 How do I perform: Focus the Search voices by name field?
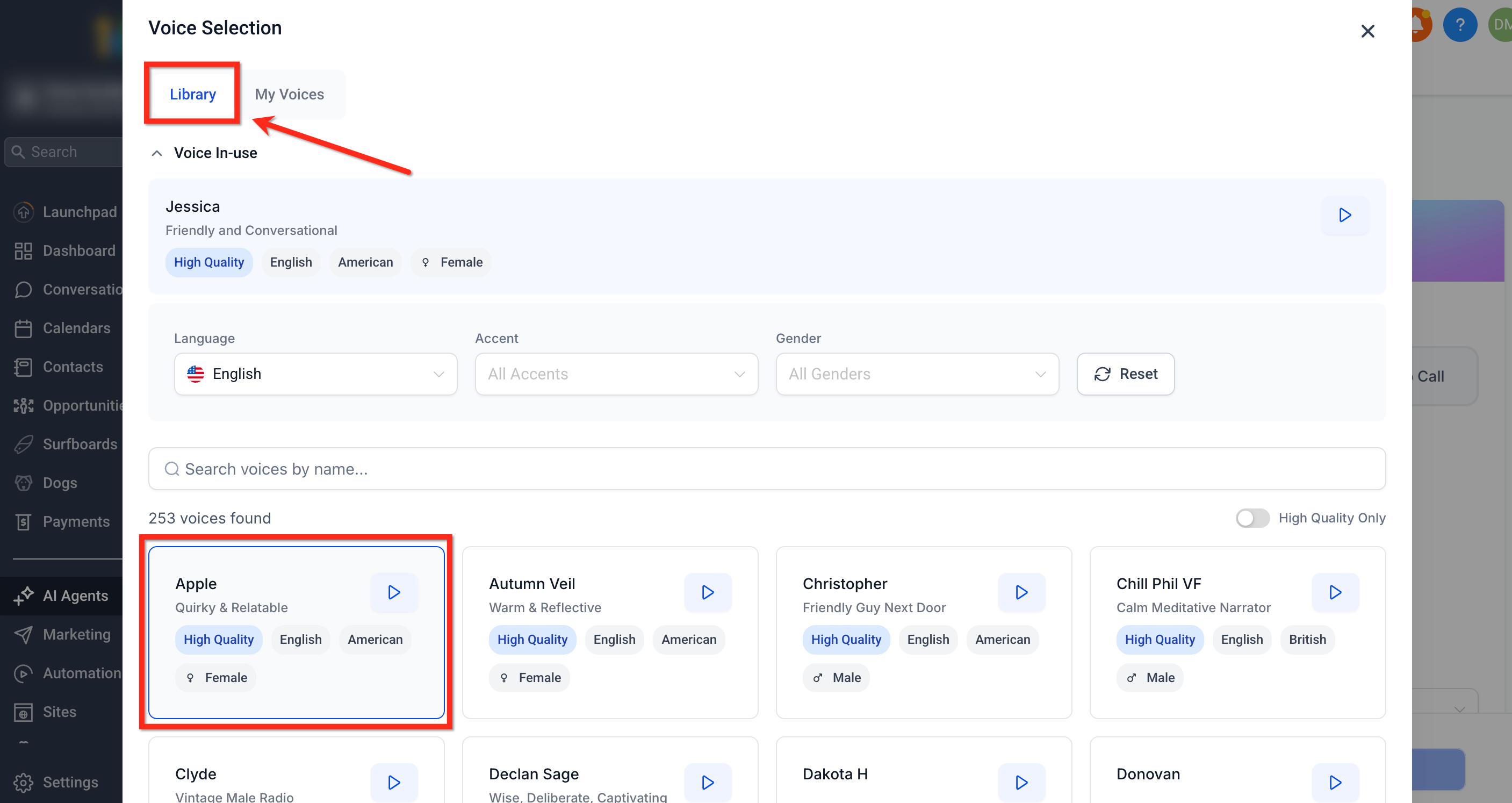click(x=767, y=469)
